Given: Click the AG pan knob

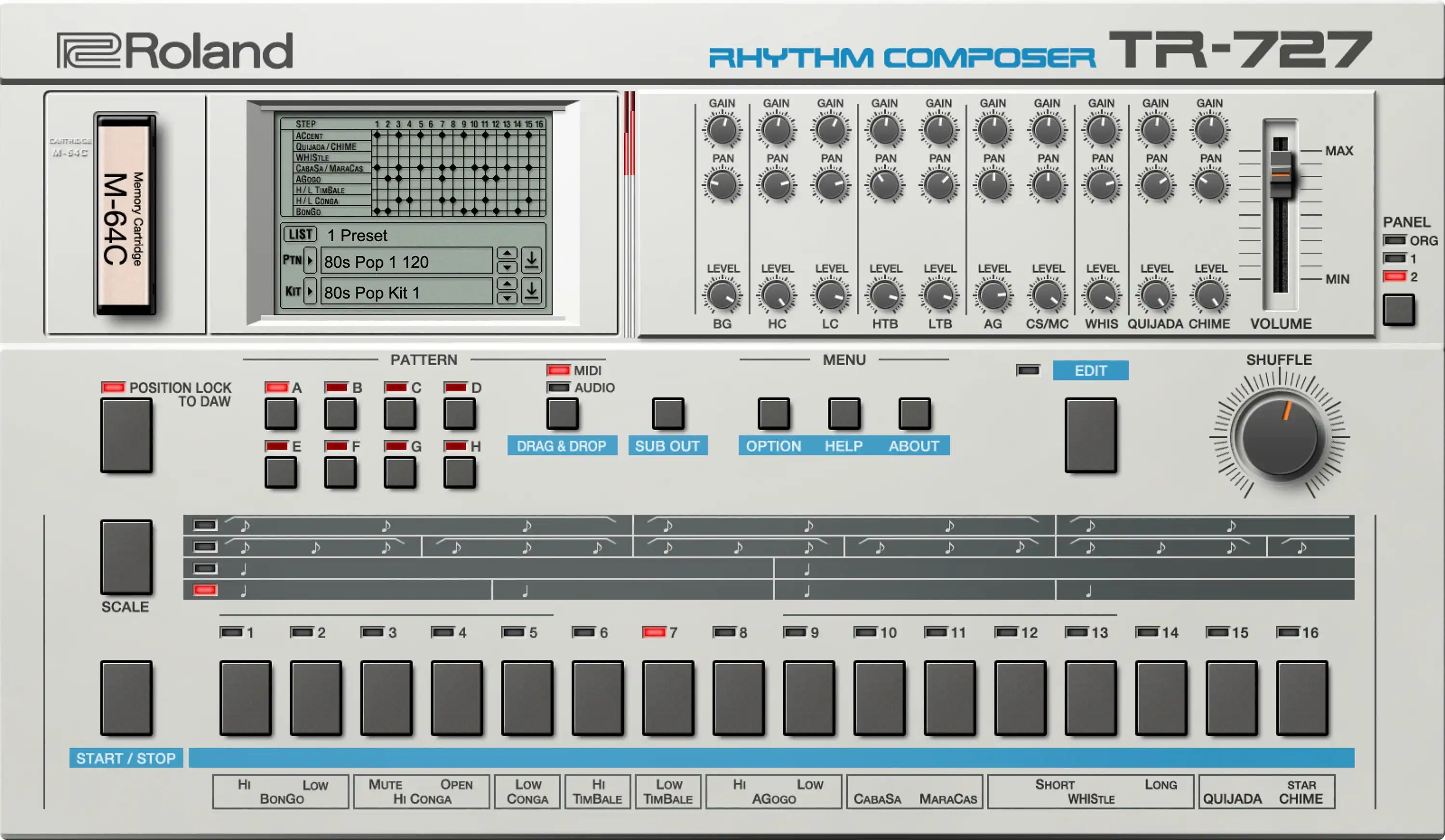Looking at the screenshot, I should 993,185.
